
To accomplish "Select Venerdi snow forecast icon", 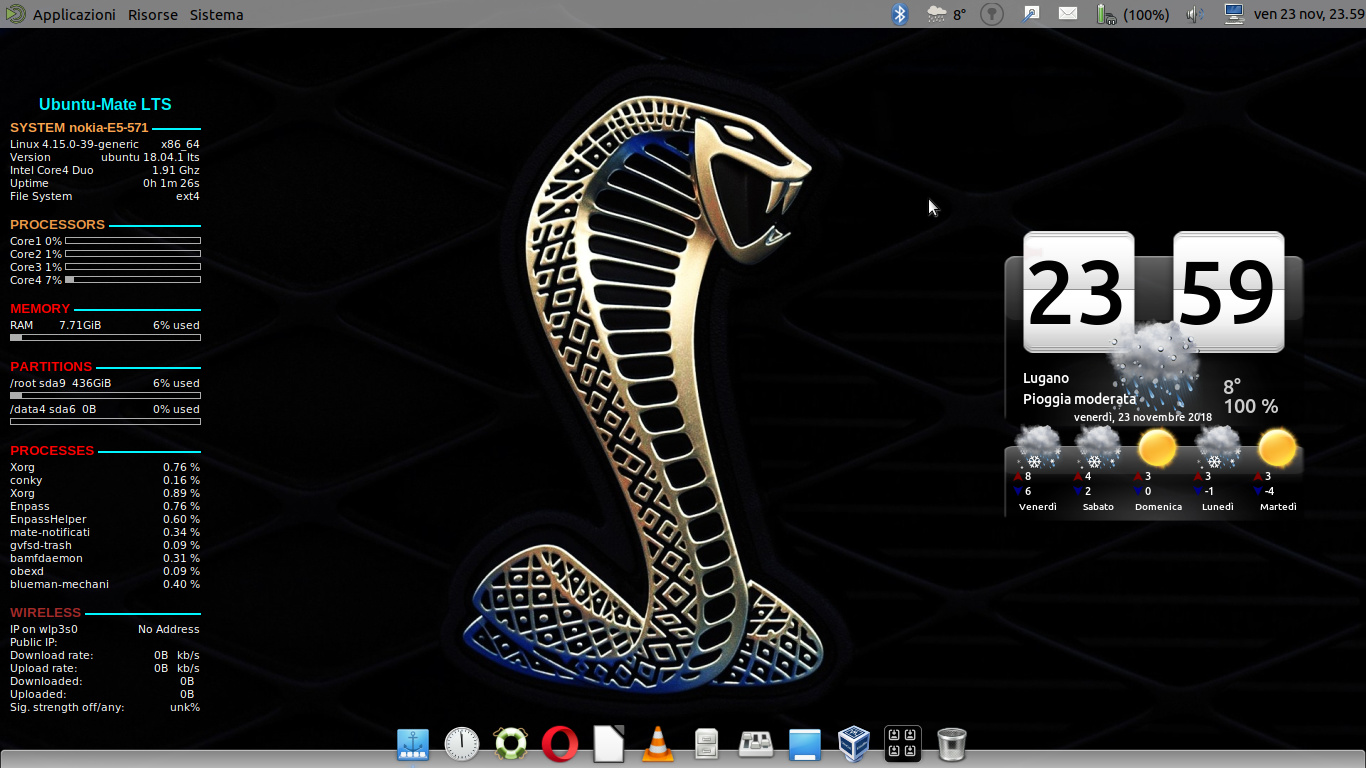I will click(x=1037, y=448).
